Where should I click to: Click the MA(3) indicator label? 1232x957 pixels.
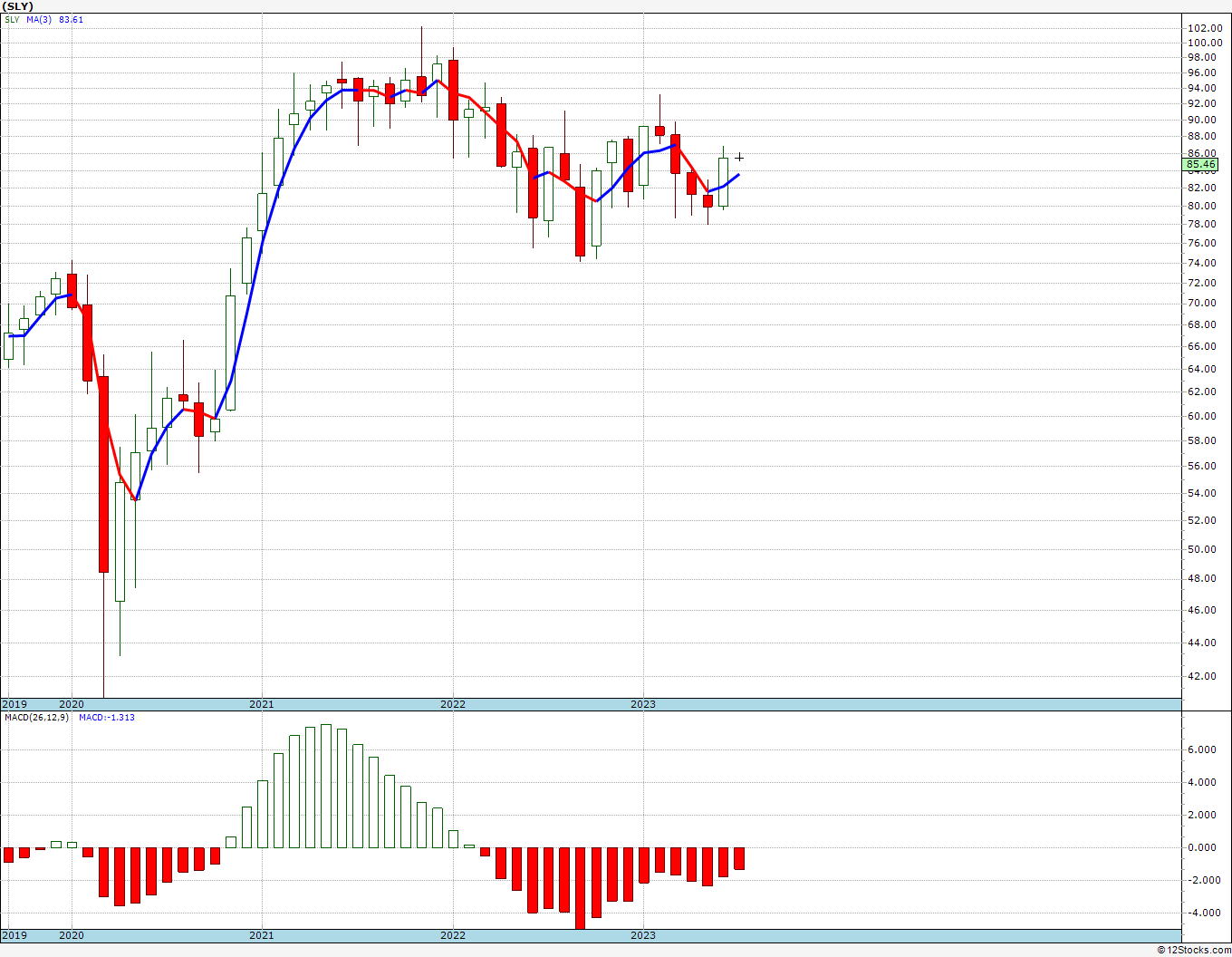[x=39, y=19]
